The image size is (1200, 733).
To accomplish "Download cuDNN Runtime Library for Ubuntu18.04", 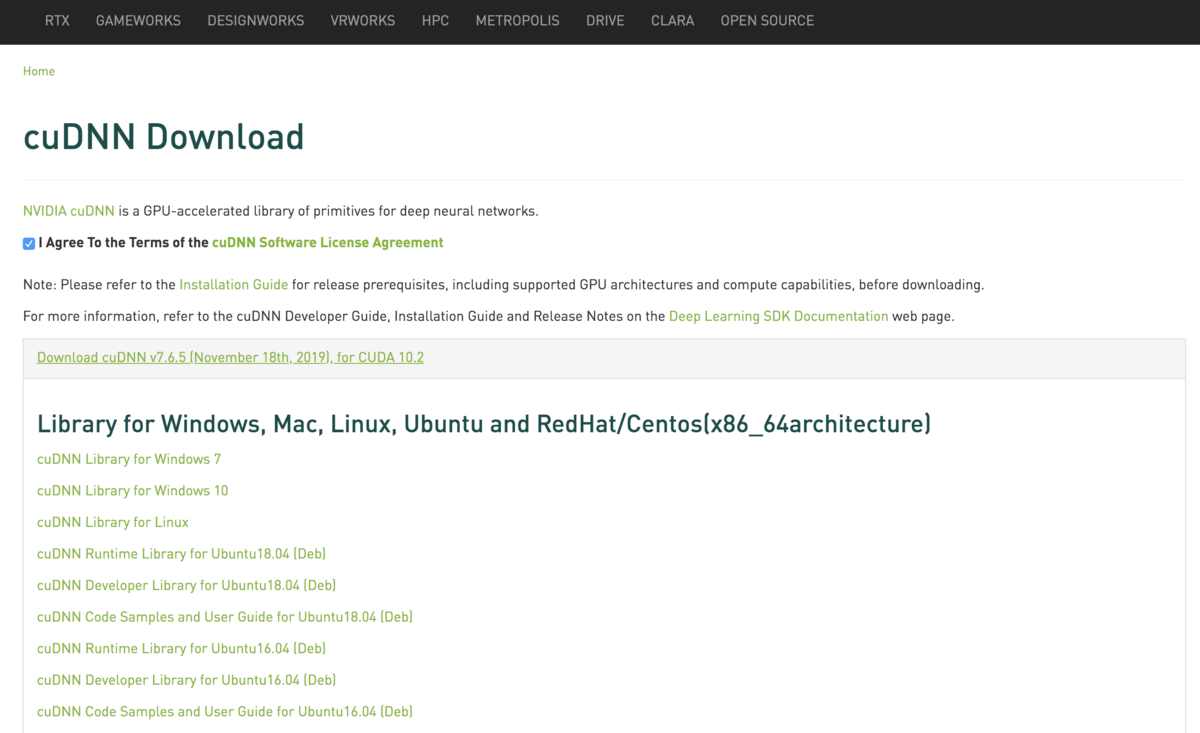I will click(x=181, y=553).
